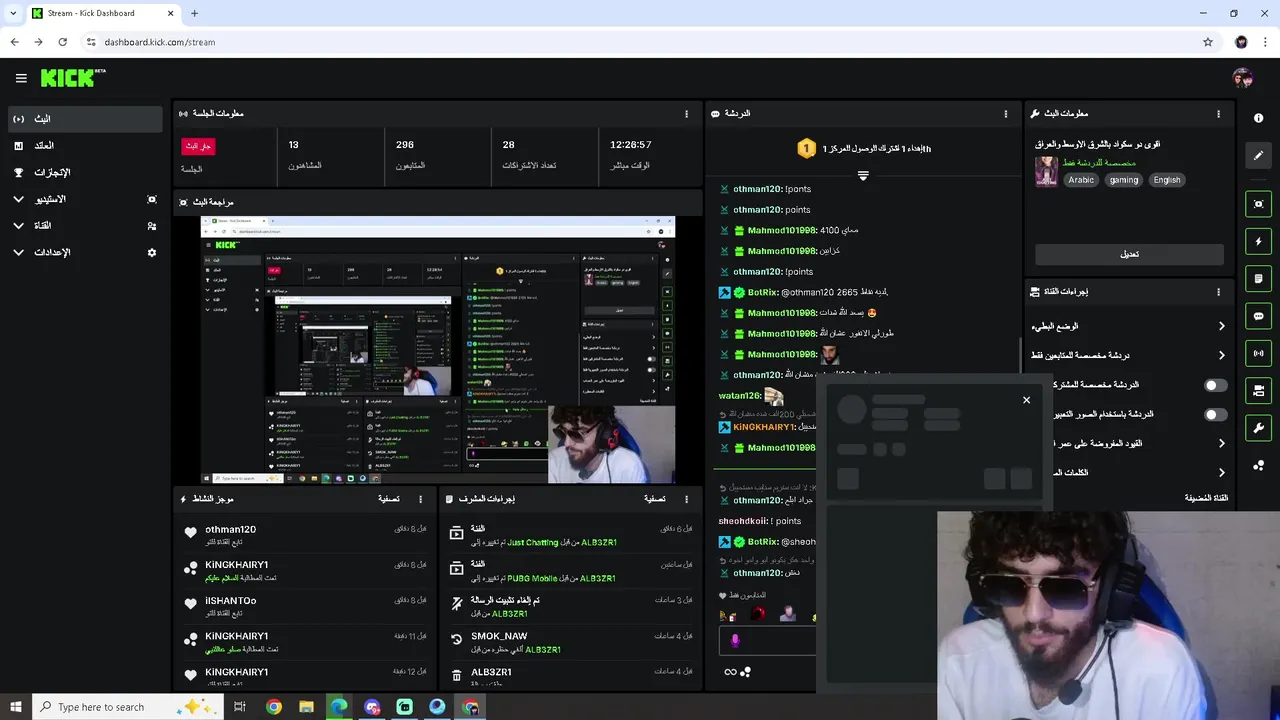1280x720 pixels.
Task: Select the broadcast signal icon in the right rail
Action: (x=1258, y=353)
